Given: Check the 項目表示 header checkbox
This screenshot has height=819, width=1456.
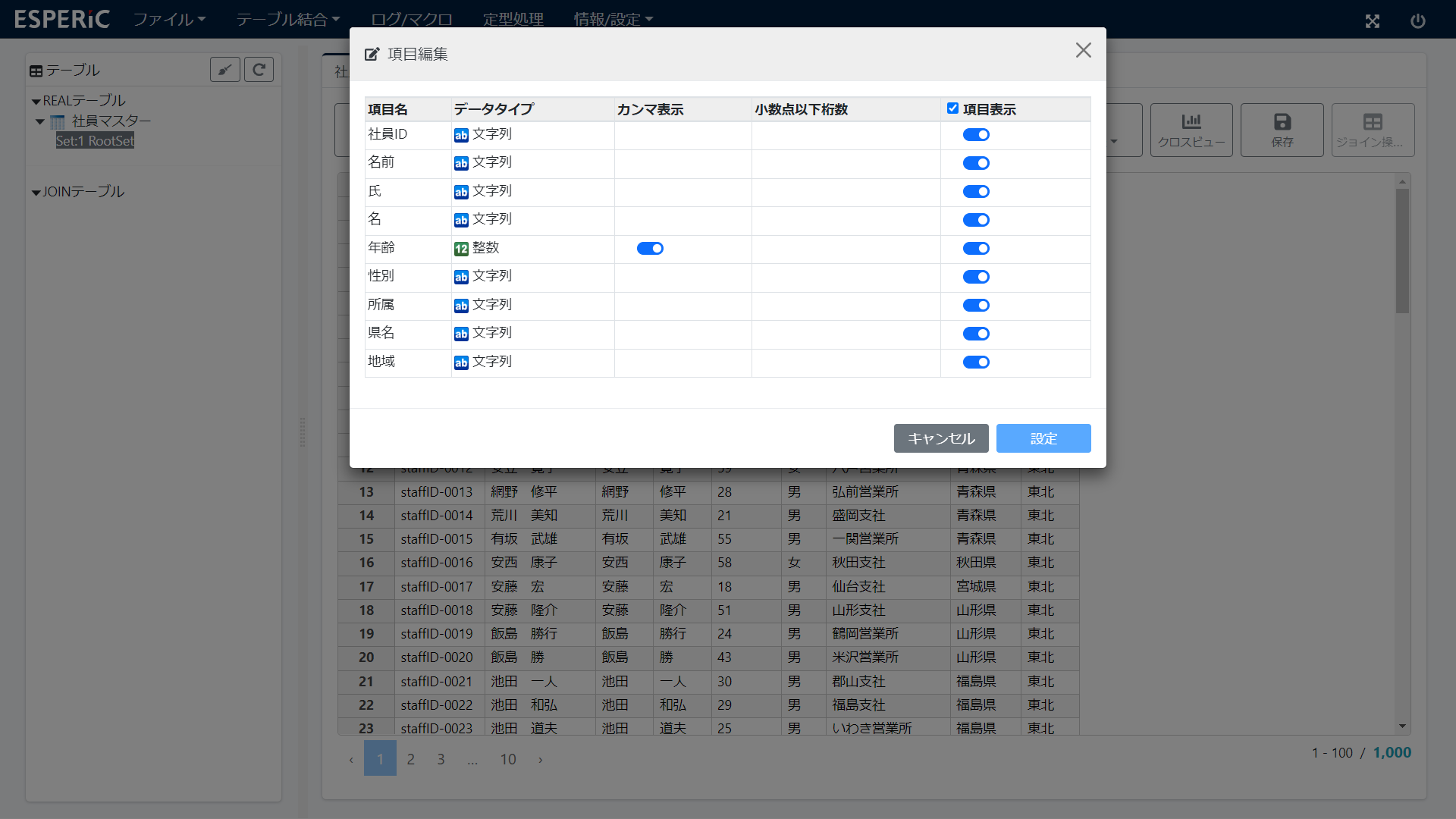Looking at the screenshot, I should [x=952, y=108].
